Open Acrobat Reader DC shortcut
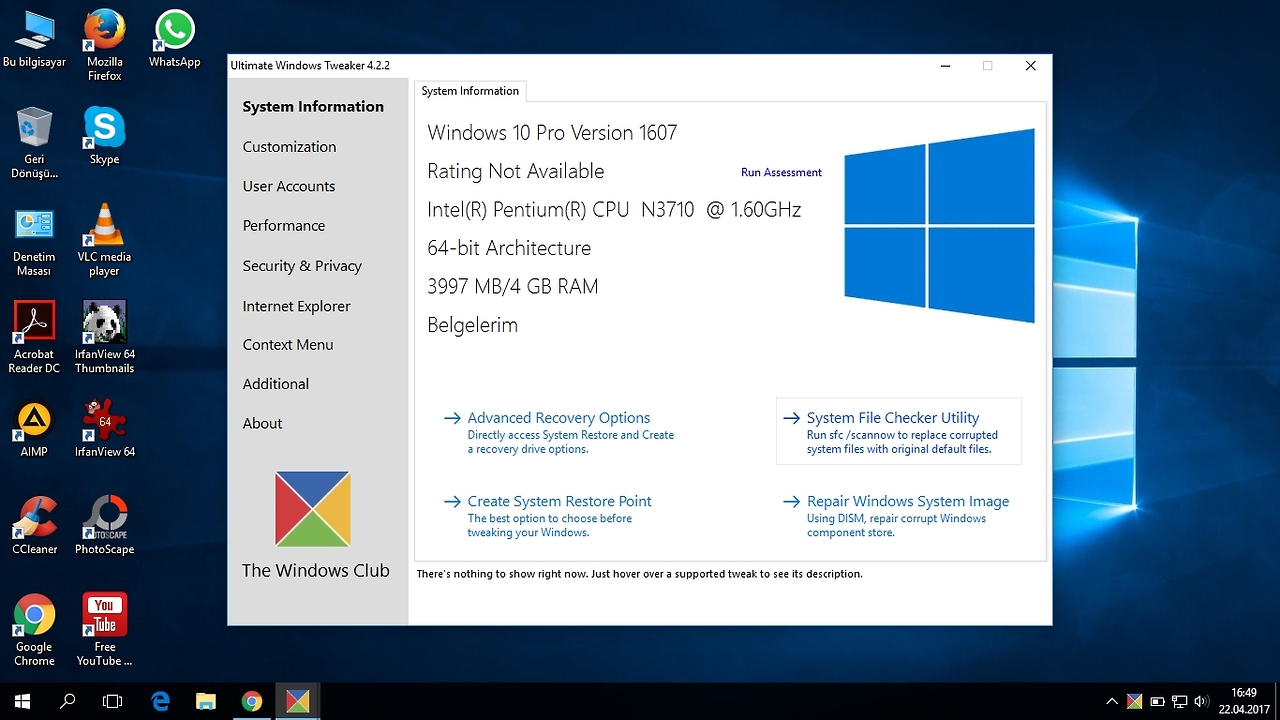This screenshot has height=720, width=1280. tap(34, 338)
